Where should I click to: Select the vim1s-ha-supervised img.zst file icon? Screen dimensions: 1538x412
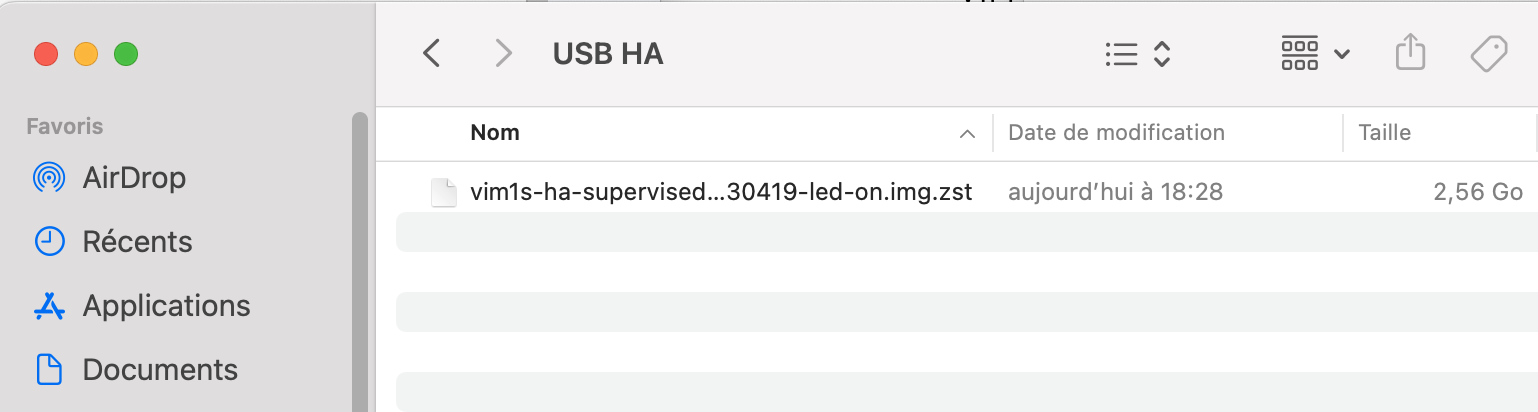pyautogui.click(x=443, y=192)
